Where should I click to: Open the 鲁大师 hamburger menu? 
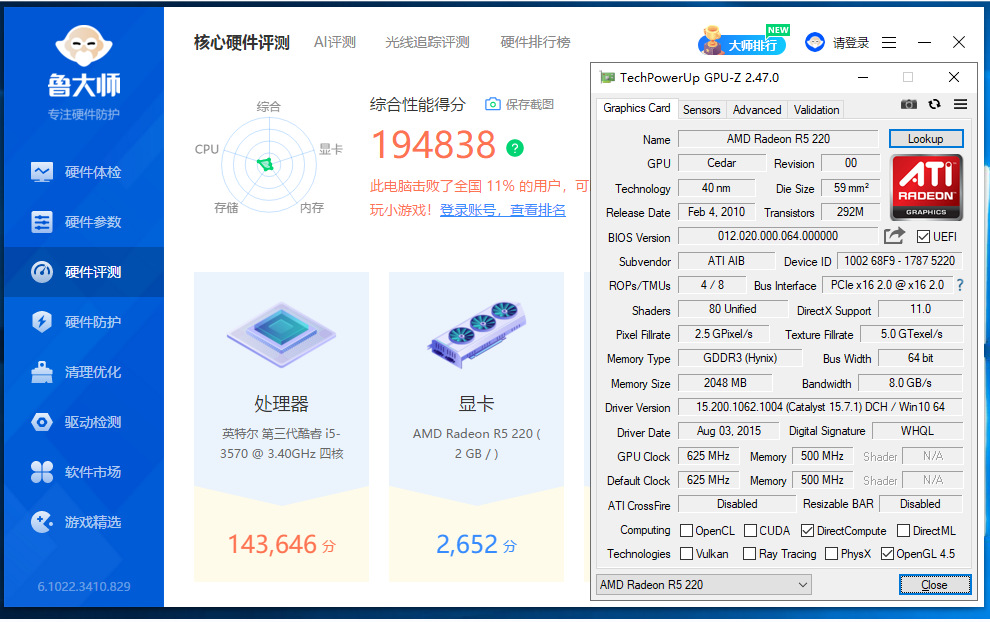(889, 42)
